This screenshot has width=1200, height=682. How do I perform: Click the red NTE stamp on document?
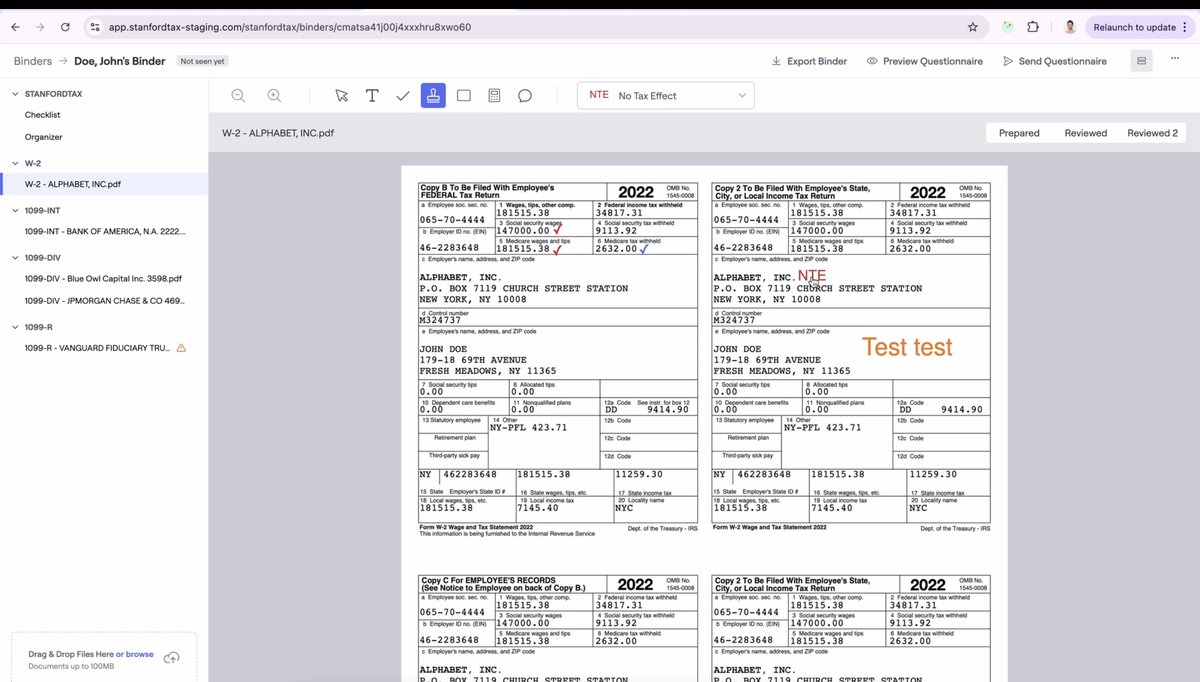[x=812, y=276]
